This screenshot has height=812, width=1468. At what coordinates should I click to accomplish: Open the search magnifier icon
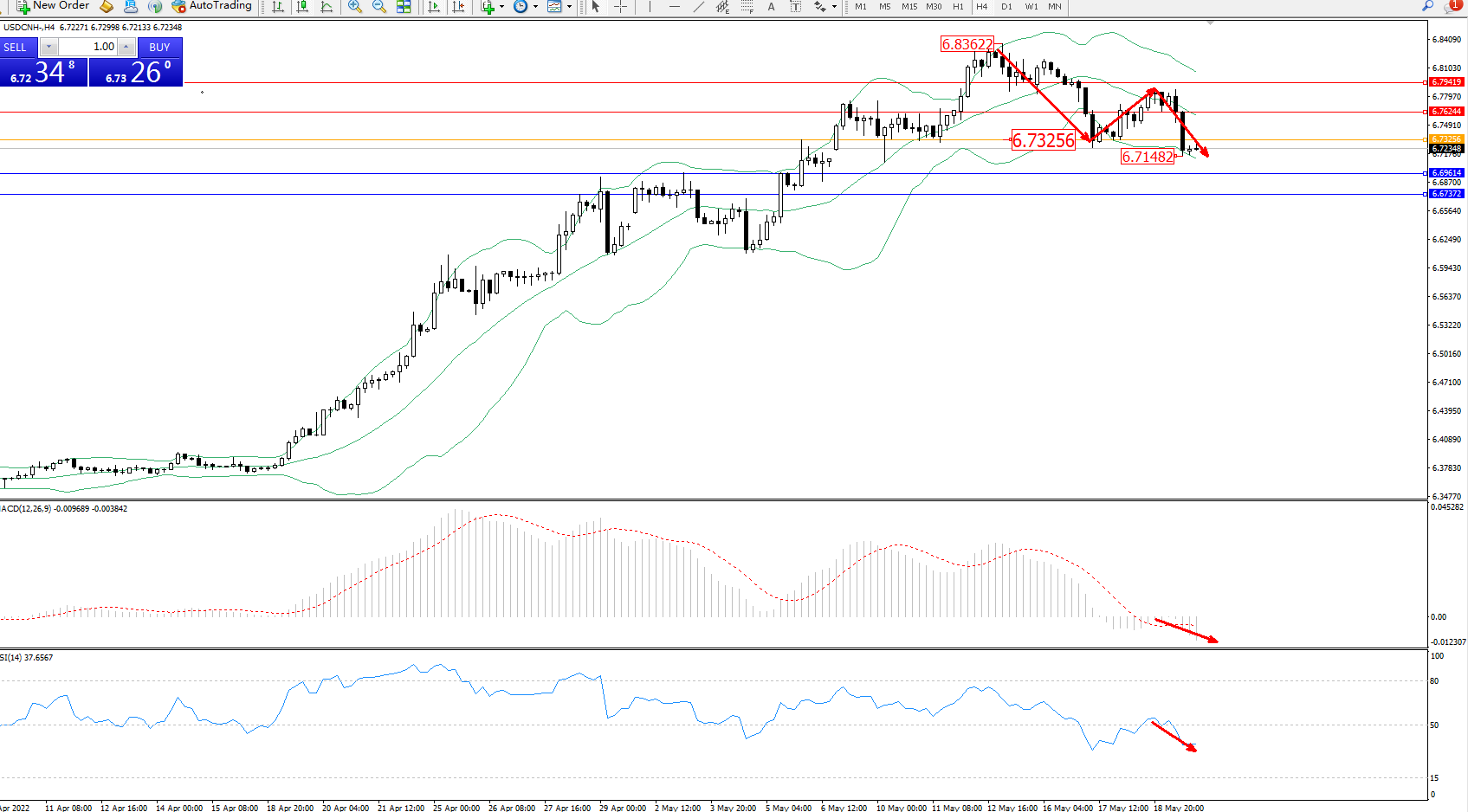1428,6
